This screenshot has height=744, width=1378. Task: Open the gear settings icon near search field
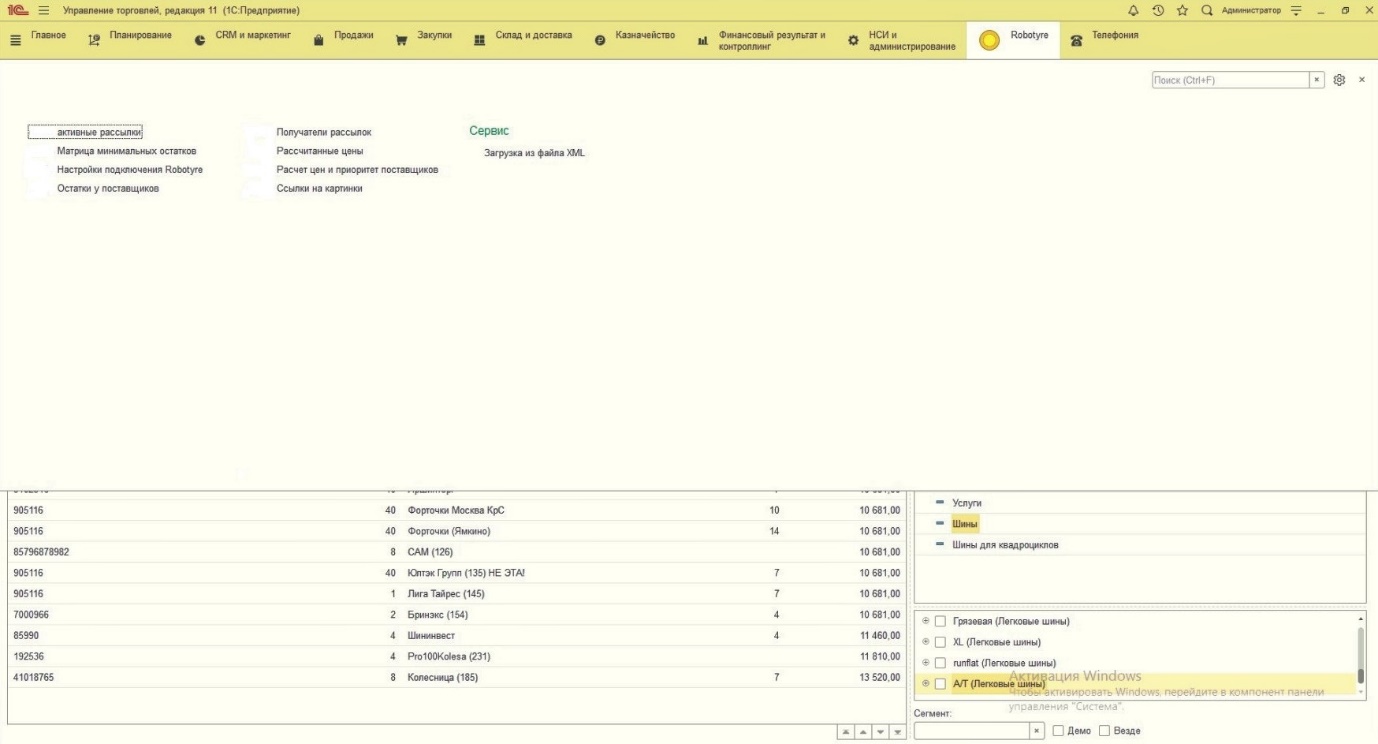tap(1340, 80)
